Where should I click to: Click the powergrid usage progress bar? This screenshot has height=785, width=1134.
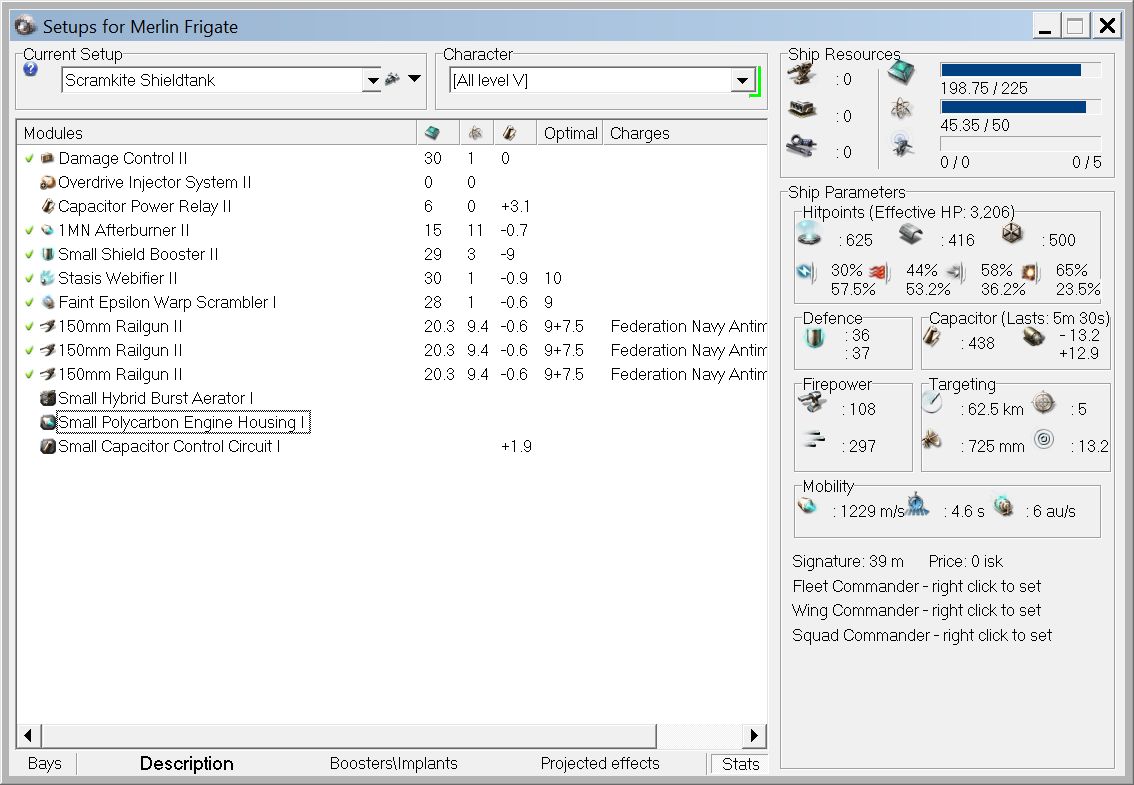[1020, 106]
